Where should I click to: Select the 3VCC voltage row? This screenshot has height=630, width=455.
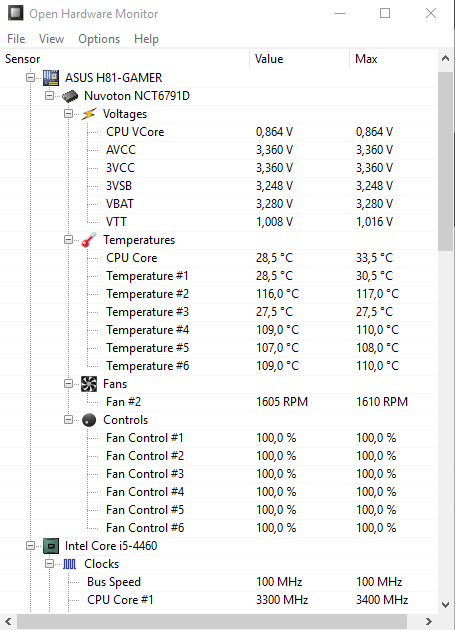click(219, 168)
